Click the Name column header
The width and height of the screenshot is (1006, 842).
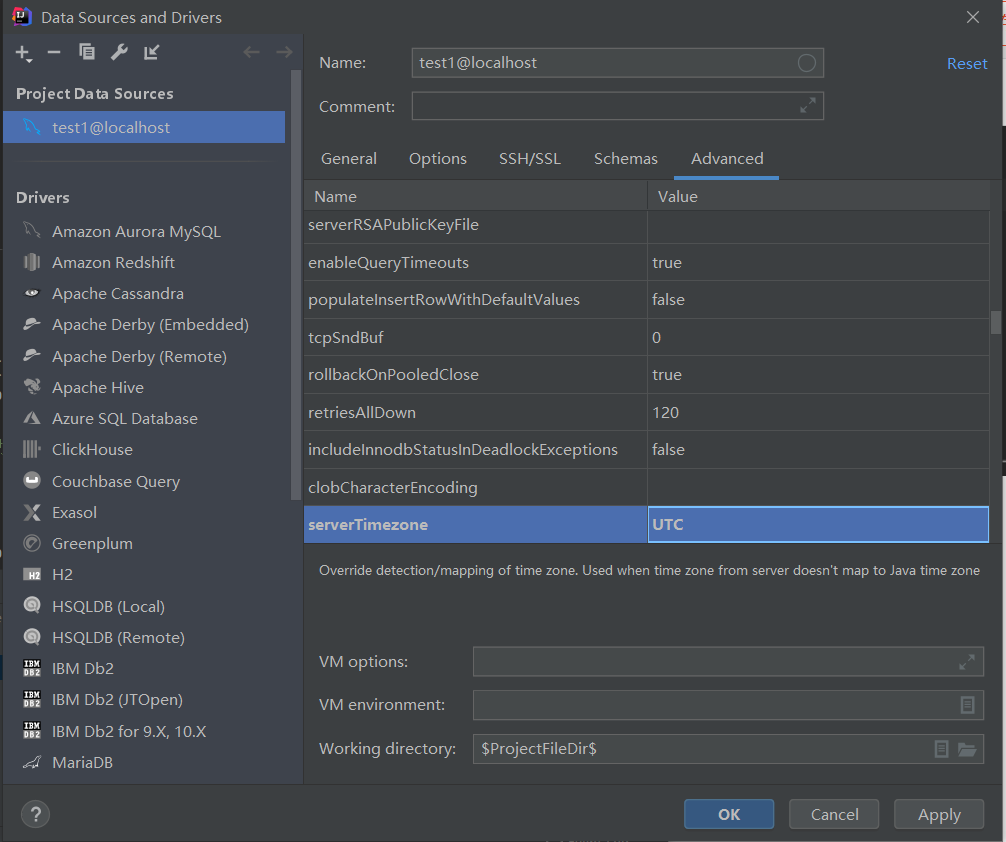click(475, 196)
